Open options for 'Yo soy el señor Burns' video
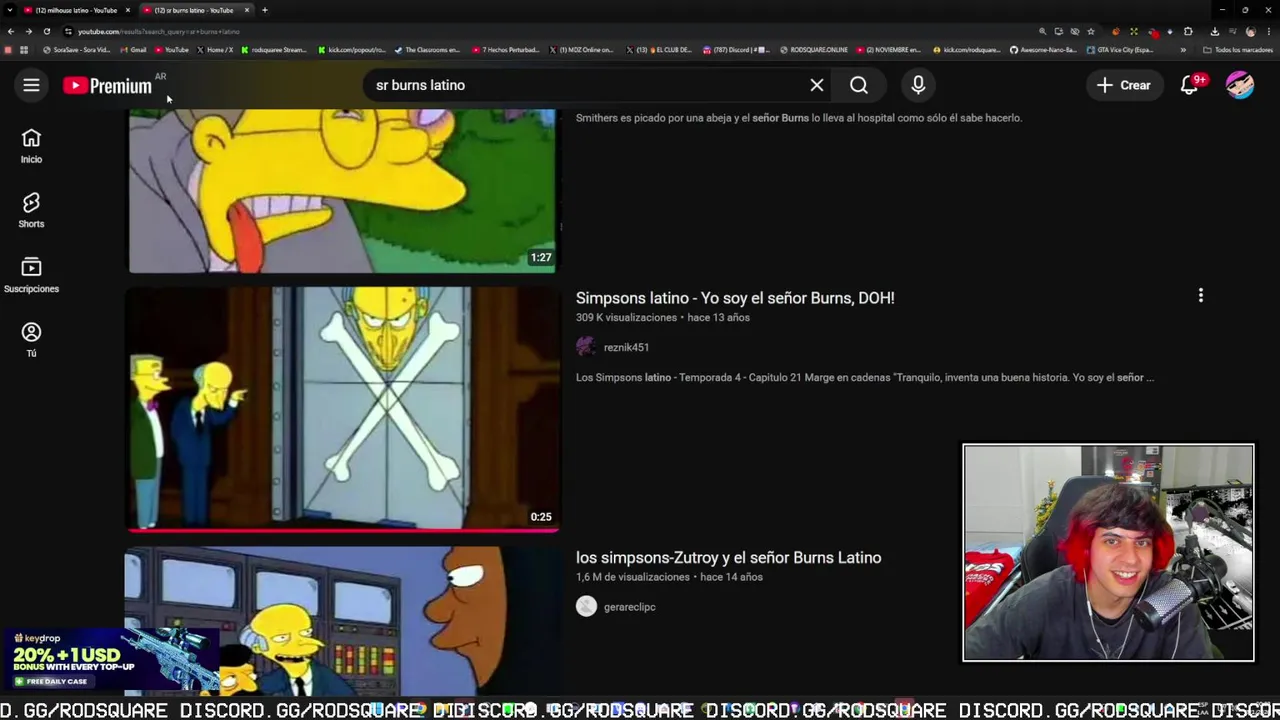The height and width of the screenshot is (720, 1280). tap(1200, 296)
